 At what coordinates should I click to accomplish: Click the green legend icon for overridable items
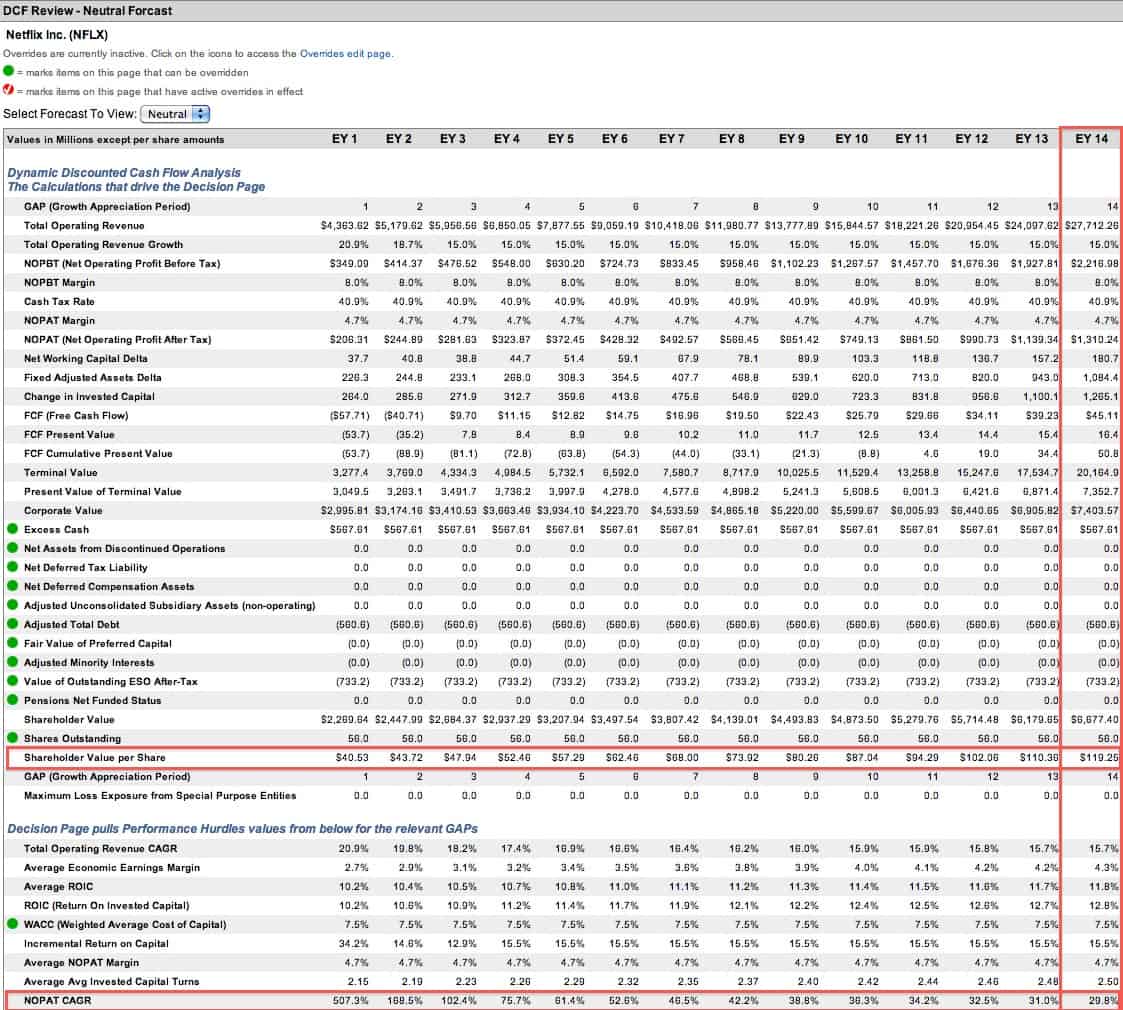9,71
